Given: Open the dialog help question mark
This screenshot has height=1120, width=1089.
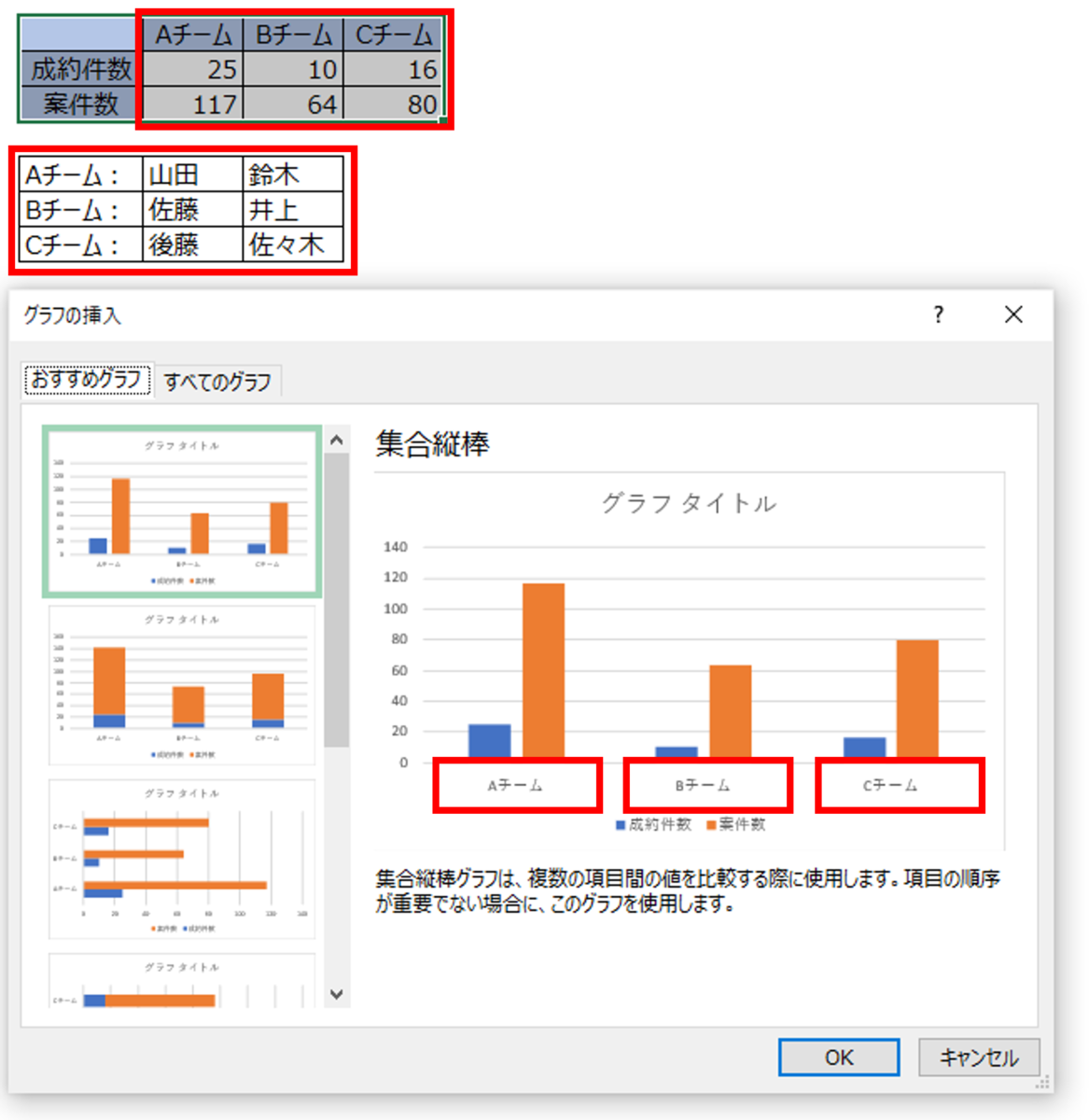Looking at the screenshot, I should coord(937,315).
